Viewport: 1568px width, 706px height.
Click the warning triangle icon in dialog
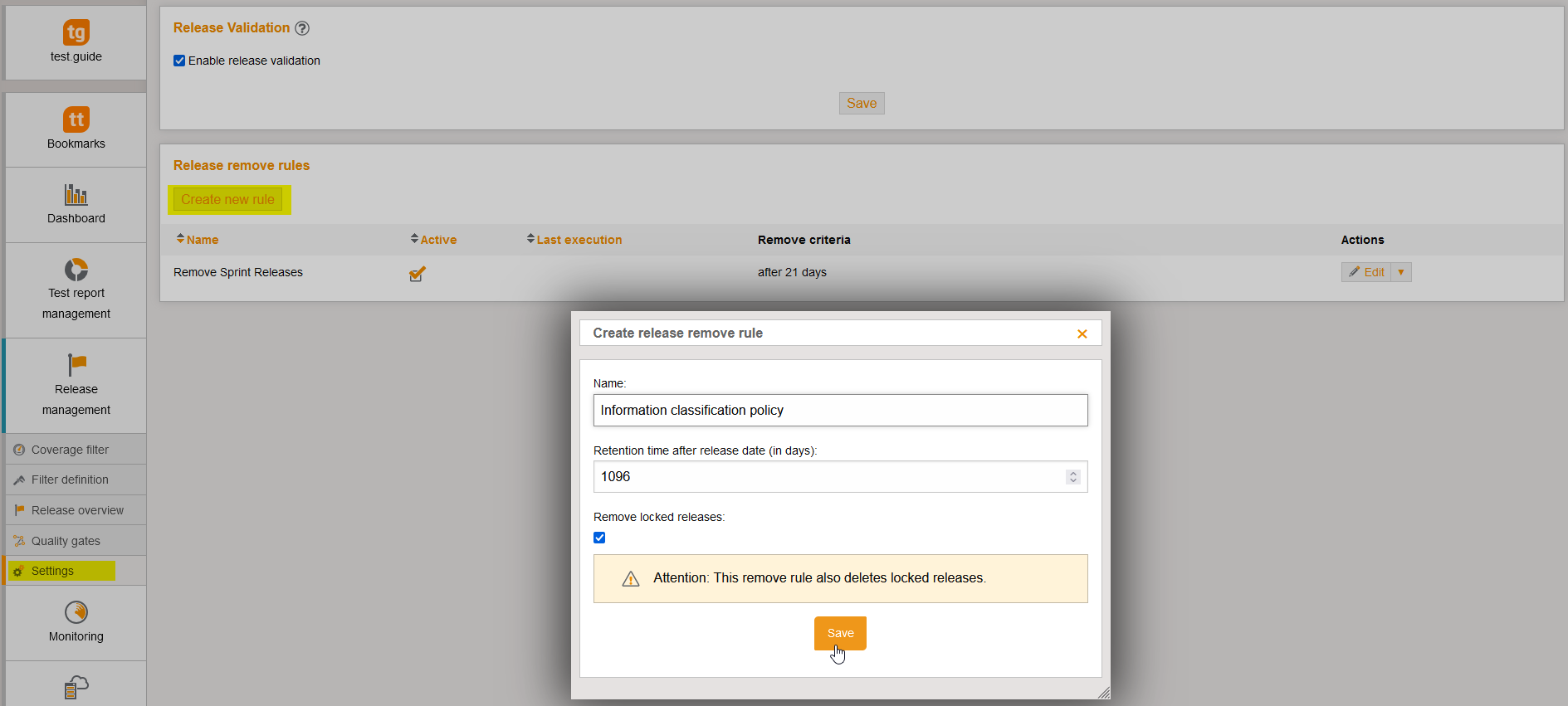631,578
